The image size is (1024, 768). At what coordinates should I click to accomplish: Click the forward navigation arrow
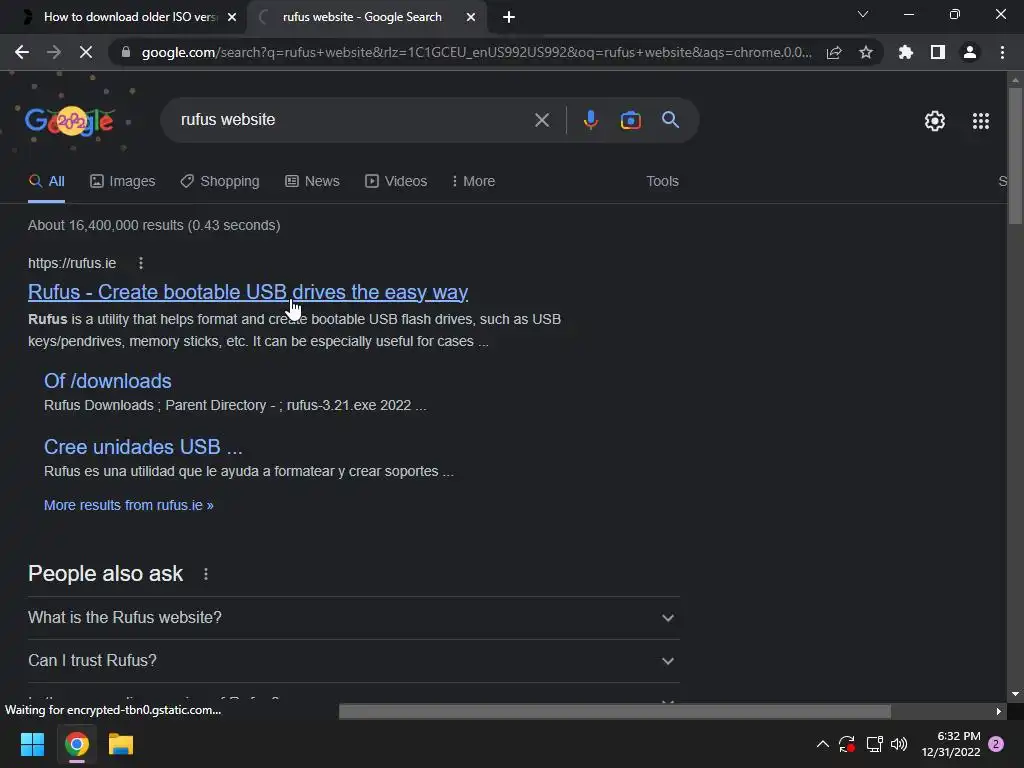[54, 52]
